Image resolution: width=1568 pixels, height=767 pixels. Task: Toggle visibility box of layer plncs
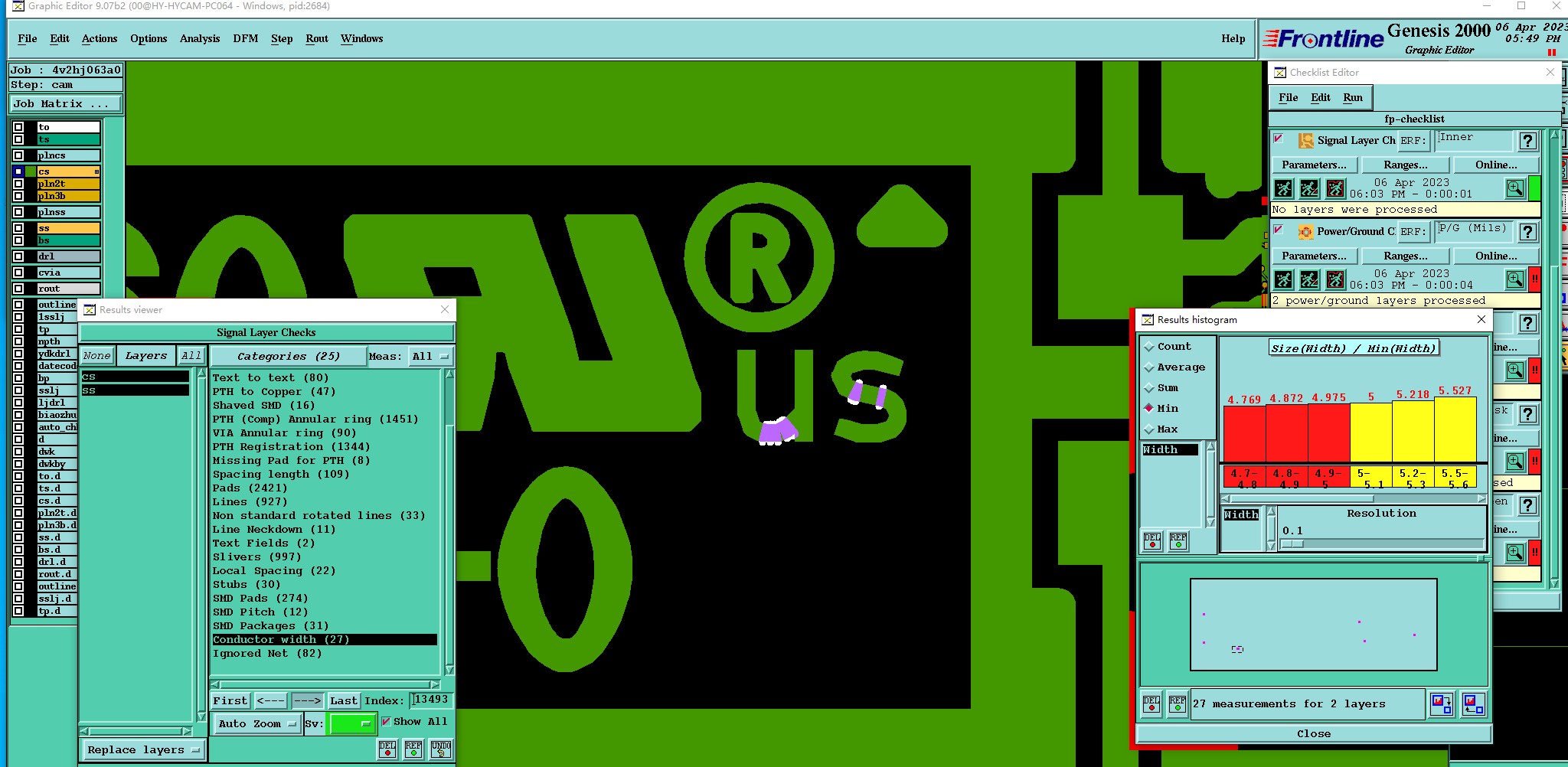coord(18,155)
